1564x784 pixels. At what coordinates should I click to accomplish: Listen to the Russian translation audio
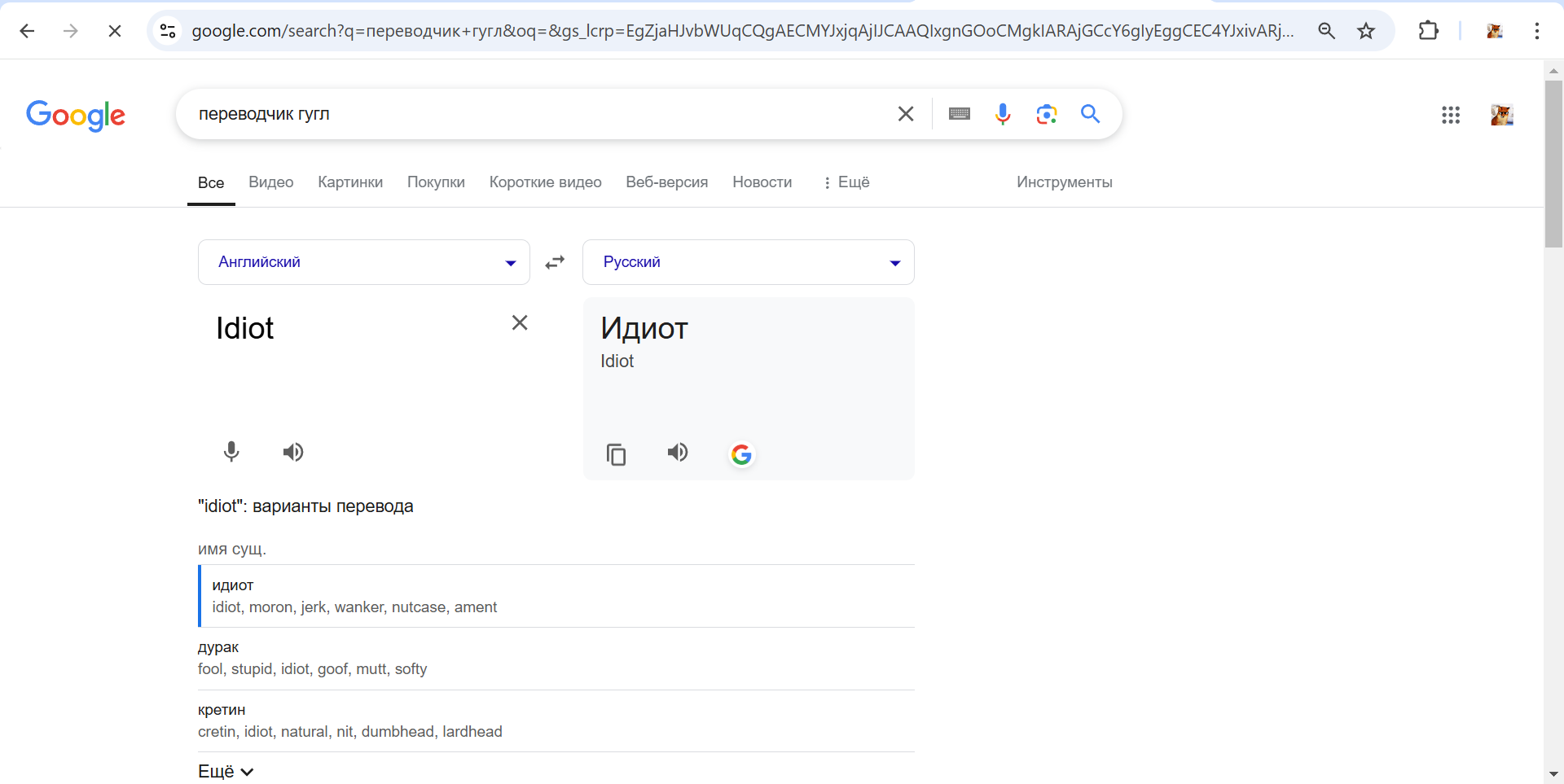click(678, 453)
